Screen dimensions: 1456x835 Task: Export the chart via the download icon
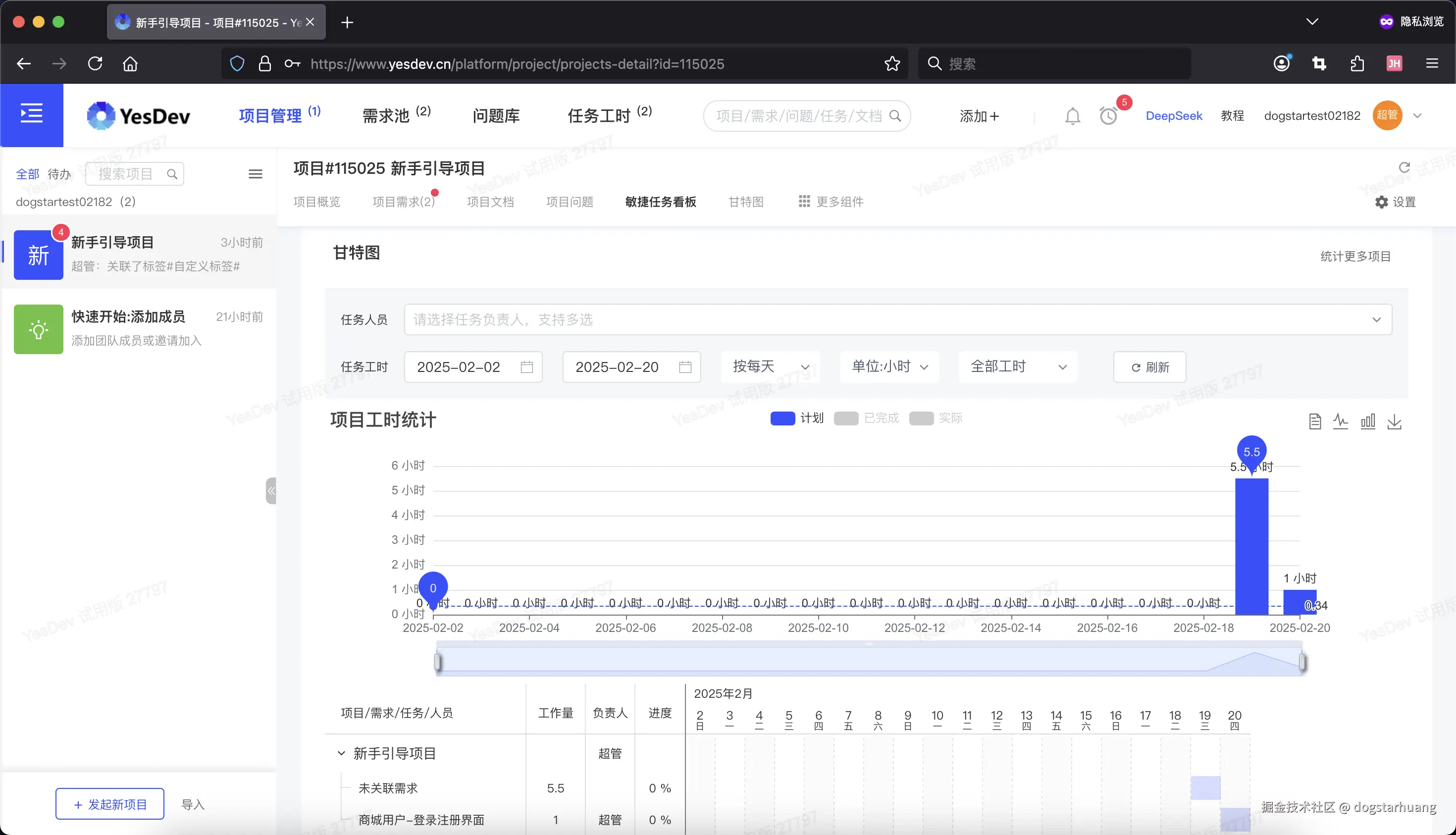tap(1395, 421)
